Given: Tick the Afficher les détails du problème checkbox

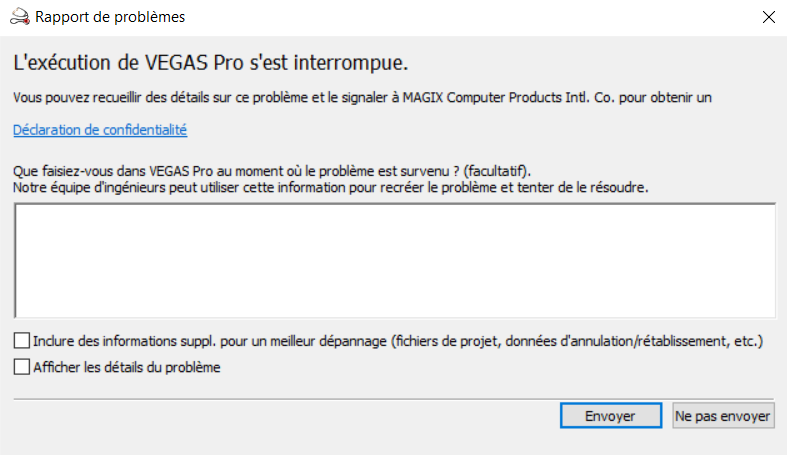Looking at the screenshot, I should point(22,367).
